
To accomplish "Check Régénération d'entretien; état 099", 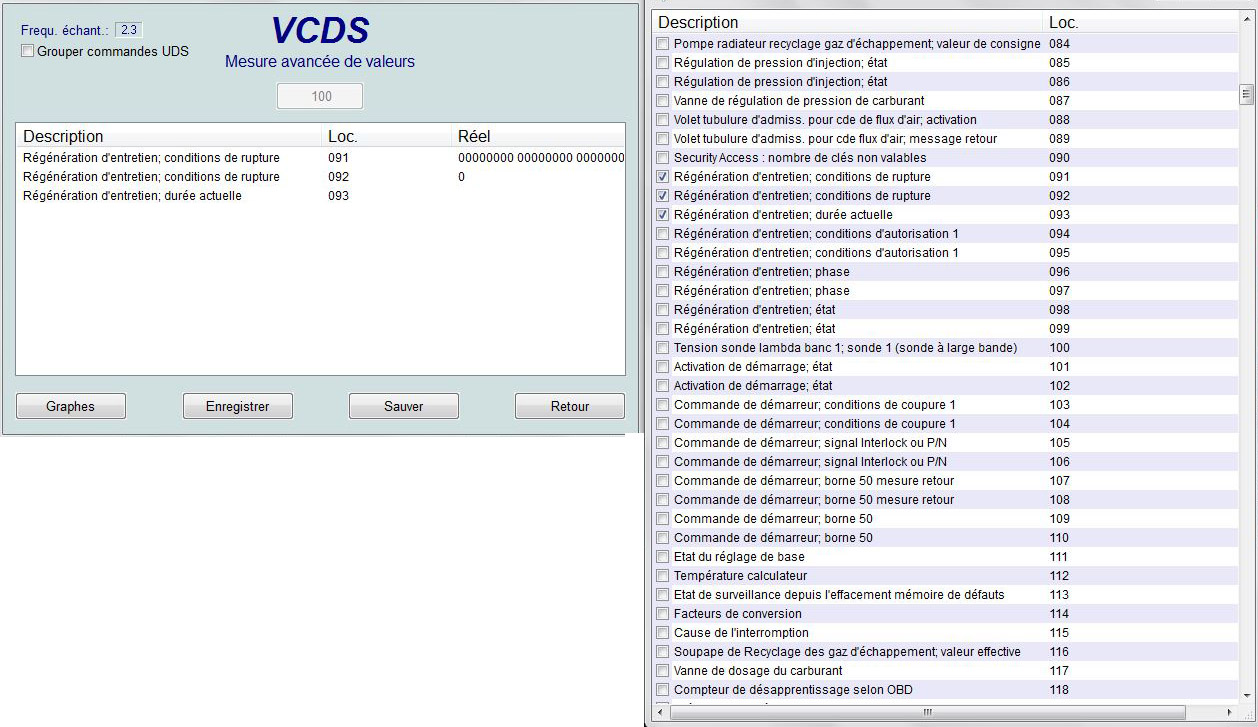I will pyautogui.click(x=662, y=329).
